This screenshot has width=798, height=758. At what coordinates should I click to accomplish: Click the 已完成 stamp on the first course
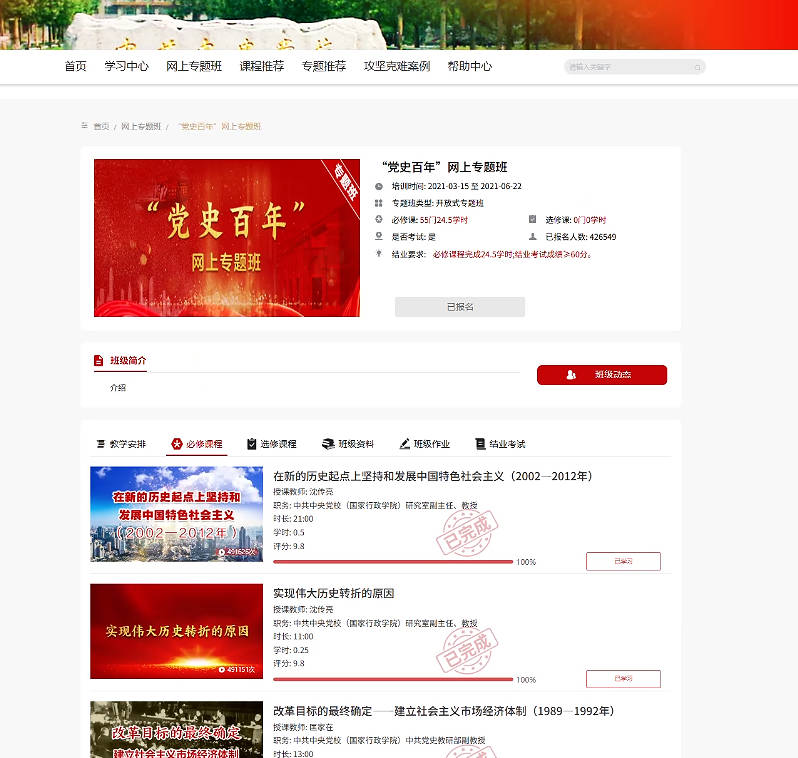[x=466, y=535]
